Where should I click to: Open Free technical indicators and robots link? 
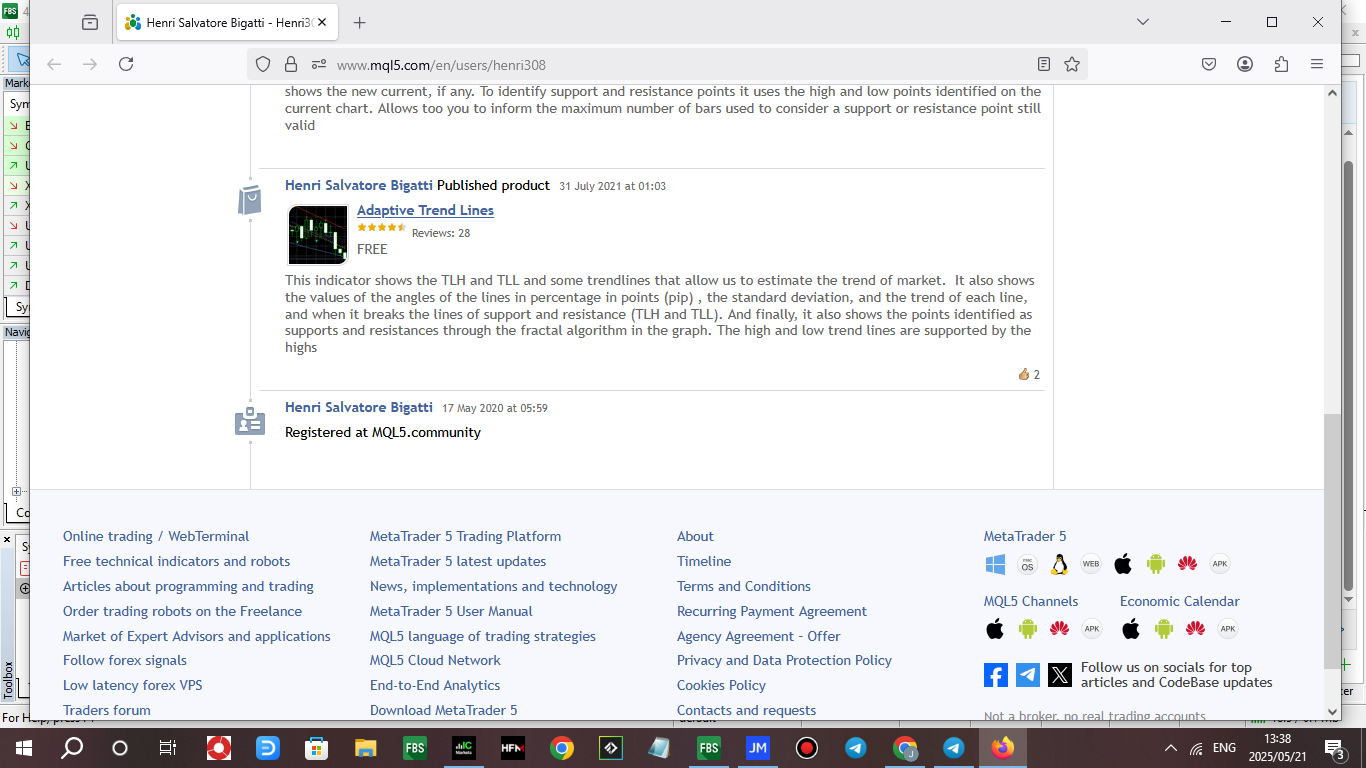point(177,562)
